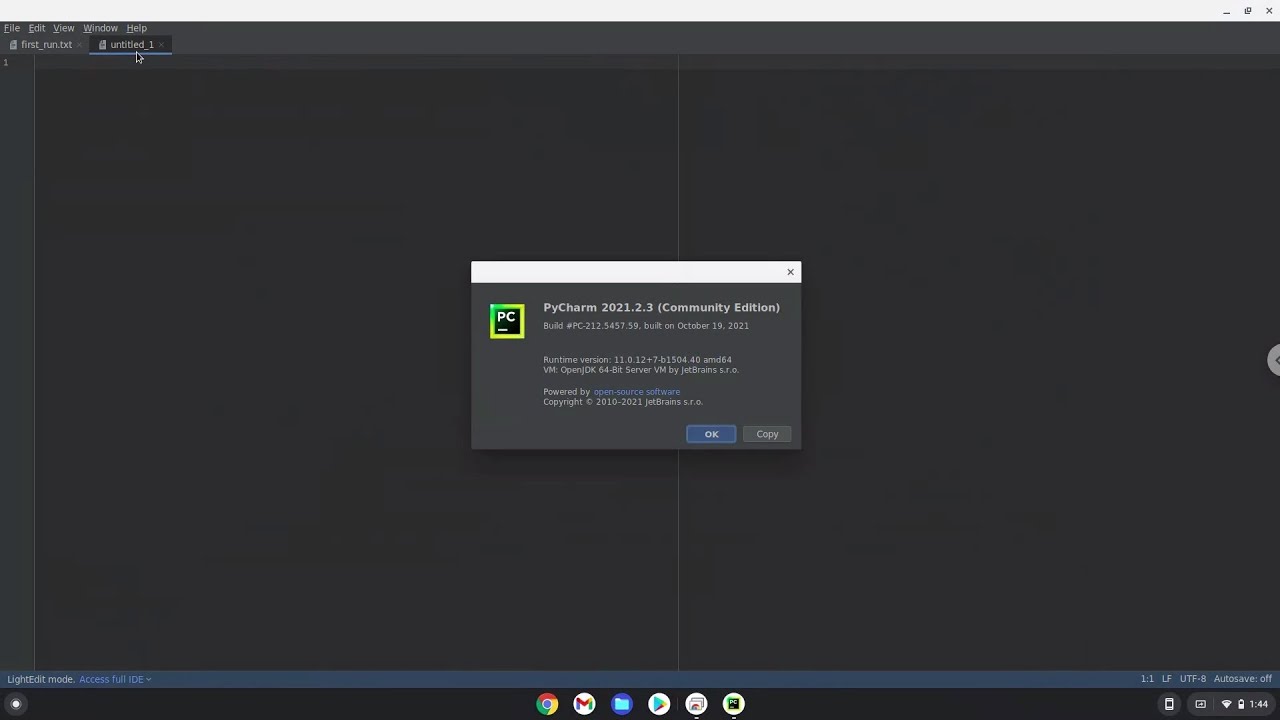Image resolution: width=1280 pixels, height=720 pixels.
Task: Click the Copy button in the About dialog
Action: click(x=767, y=434)
